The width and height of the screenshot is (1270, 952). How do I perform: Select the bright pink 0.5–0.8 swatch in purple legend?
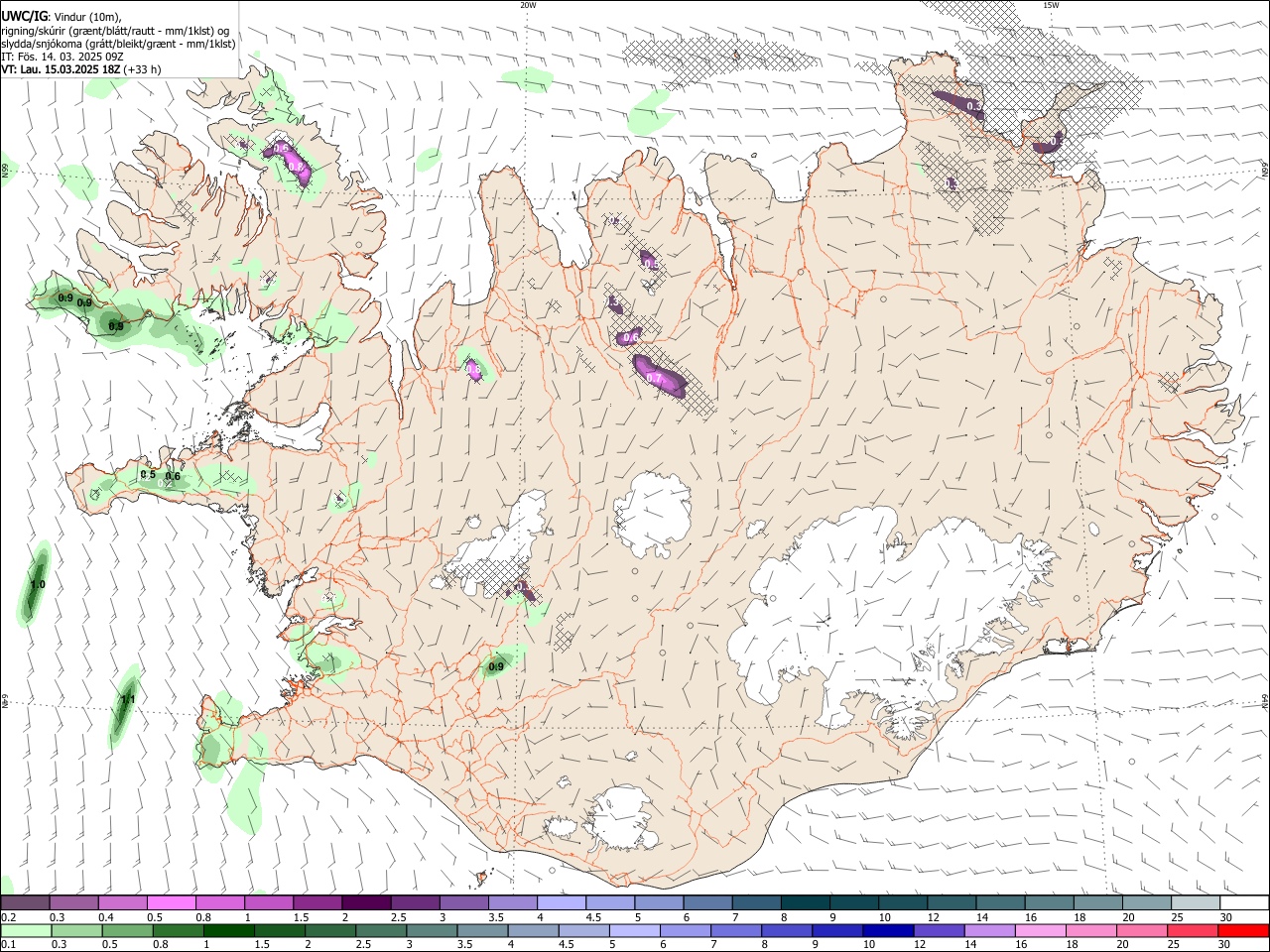click(171, 903)
